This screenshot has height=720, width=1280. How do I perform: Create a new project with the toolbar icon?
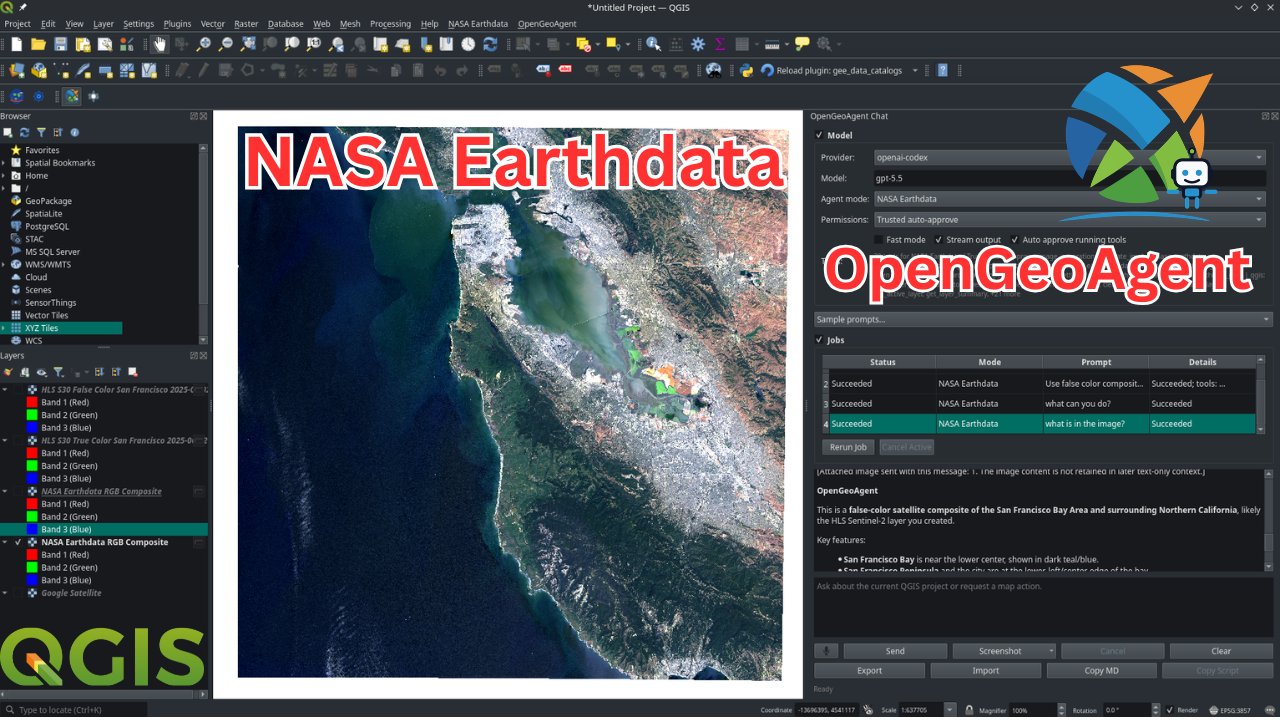coord(16,44)
